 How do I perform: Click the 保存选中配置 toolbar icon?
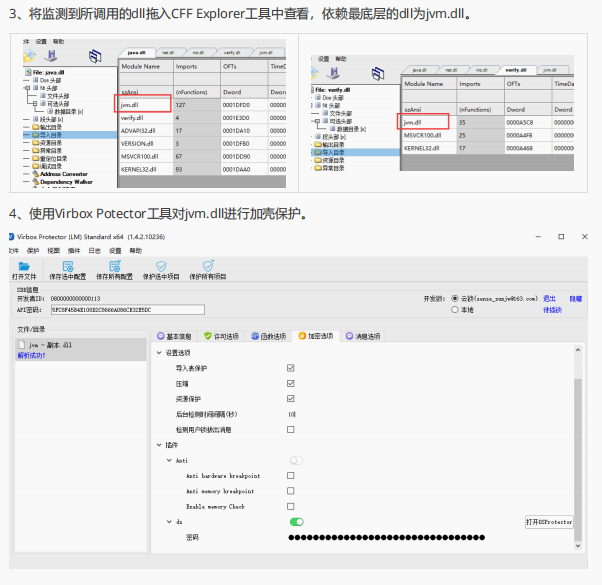point(68,266)
